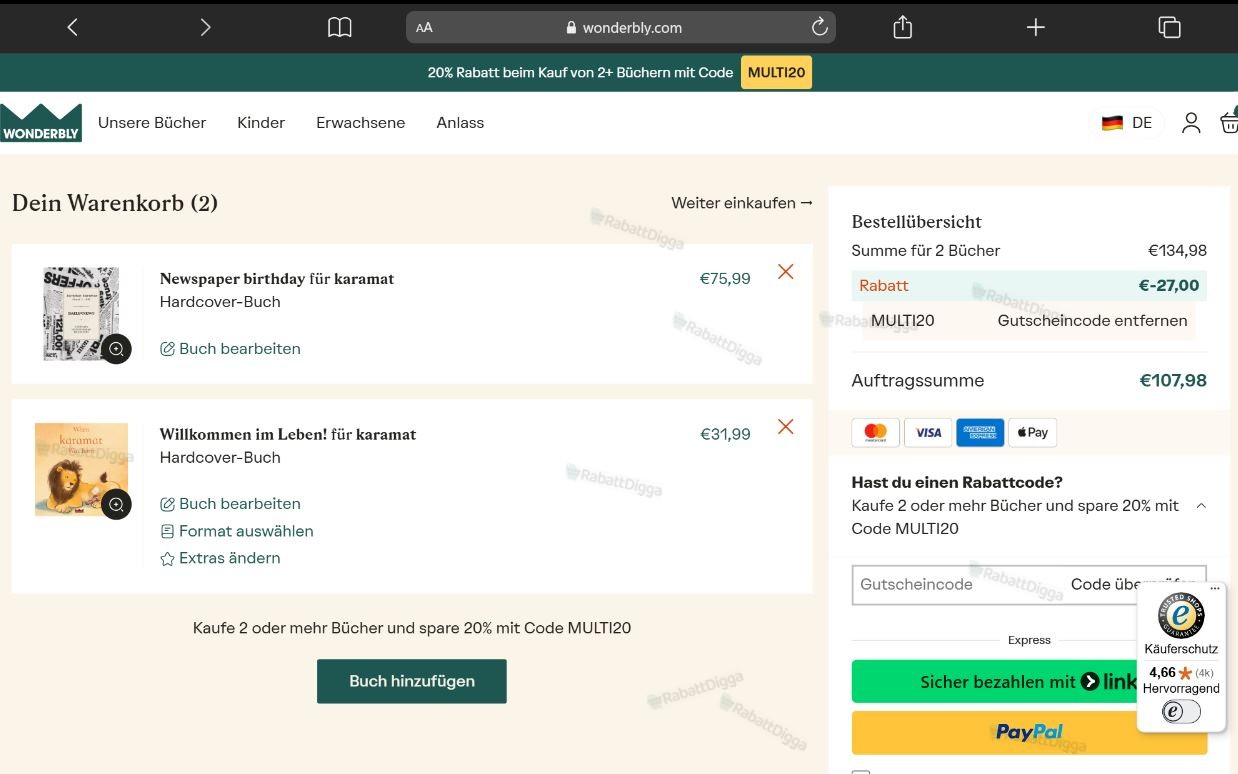The height and width of the screenshot is (774, 1238).
Task: Collapse the Rabattcode section chevron
Action: pyautogui.click(x=1201, y=506)
